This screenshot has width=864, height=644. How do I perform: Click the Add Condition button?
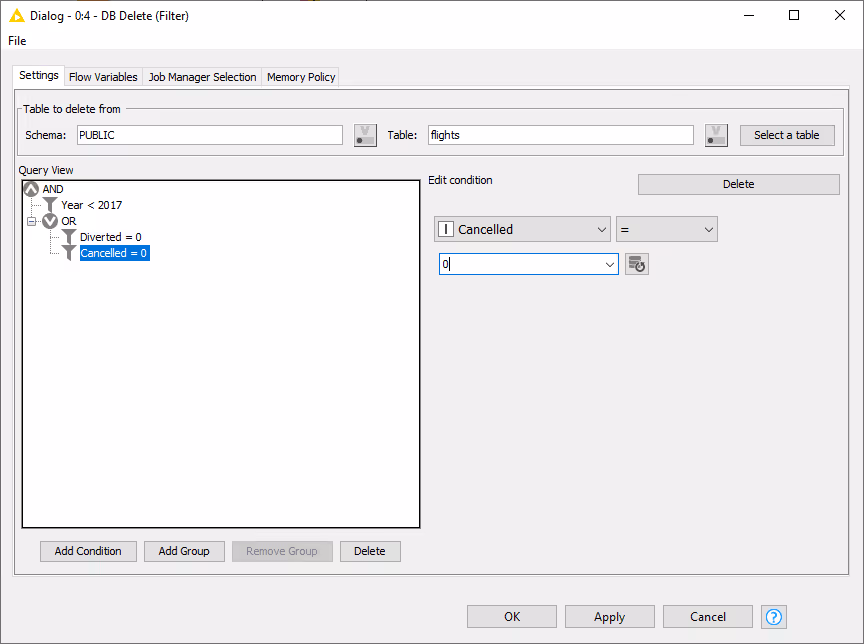pos(88,551)
